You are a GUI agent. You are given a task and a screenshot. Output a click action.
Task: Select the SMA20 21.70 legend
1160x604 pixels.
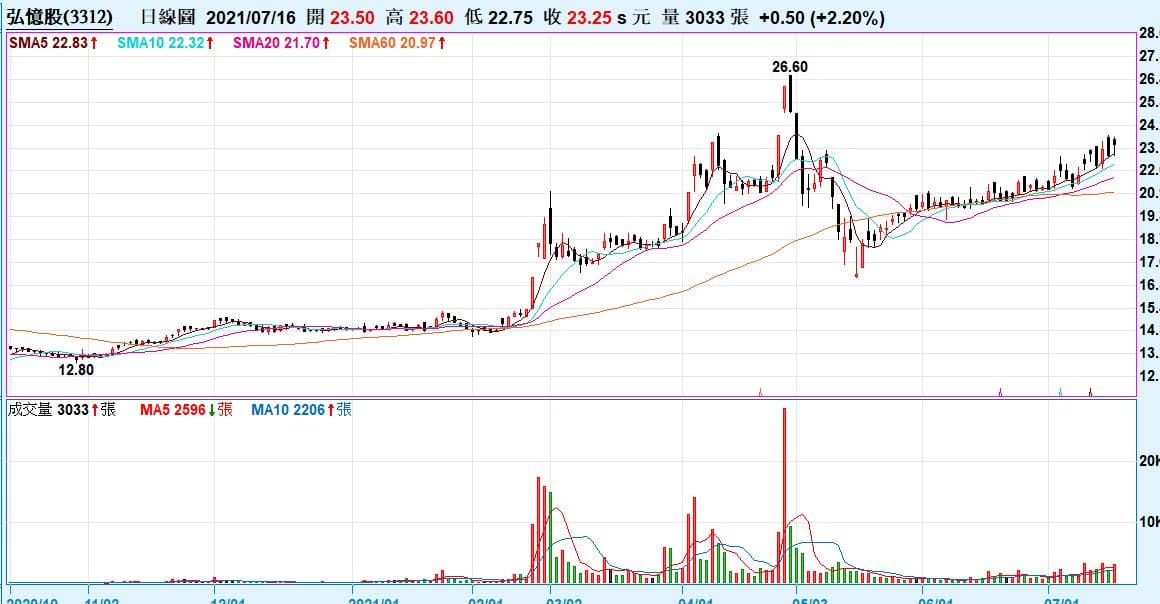click(x=282, y=43)
